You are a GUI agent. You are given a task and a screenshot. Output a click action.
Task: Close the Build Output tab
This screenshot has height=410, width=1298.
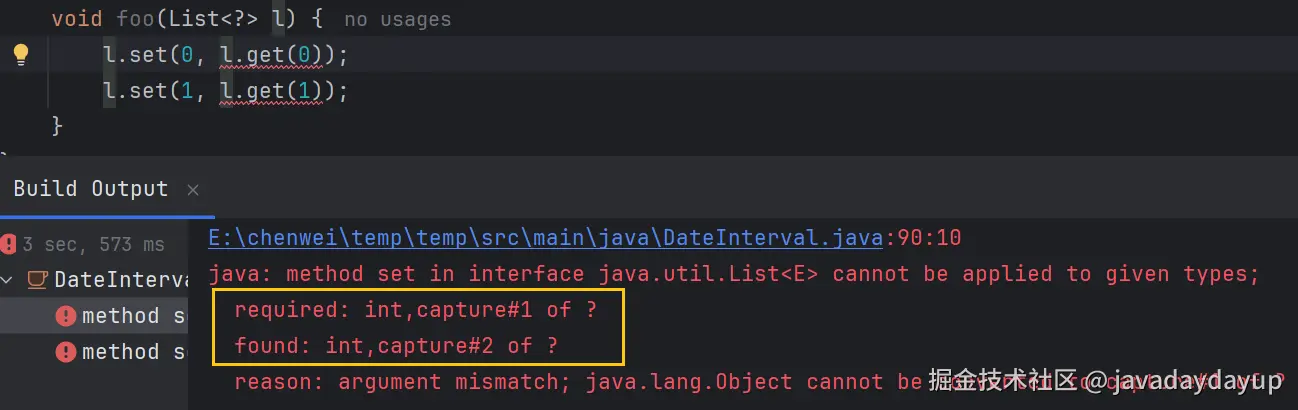click(193, 189)
